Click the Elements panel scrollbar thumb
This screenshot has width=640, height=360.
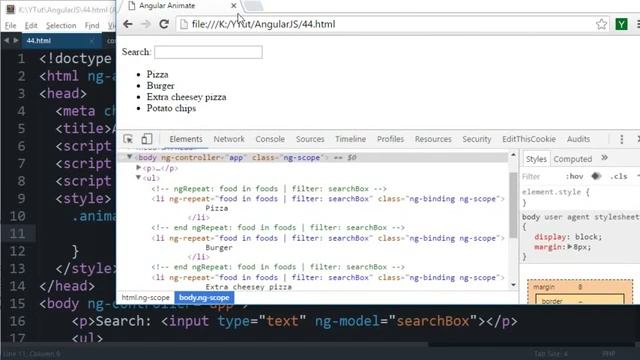click(x=513, y=204)
